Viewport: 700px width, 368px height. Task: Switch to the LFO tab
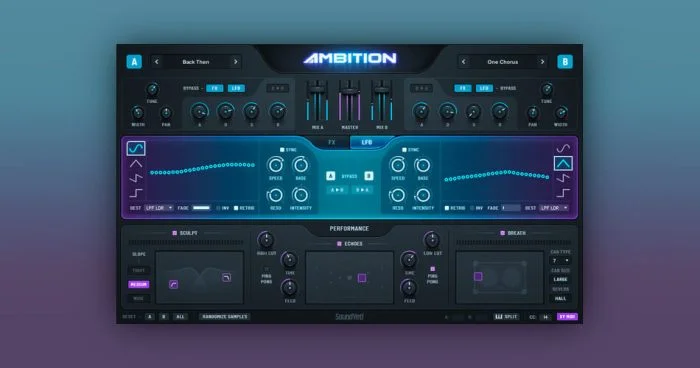pyautogui.click(x=367, y=142)
